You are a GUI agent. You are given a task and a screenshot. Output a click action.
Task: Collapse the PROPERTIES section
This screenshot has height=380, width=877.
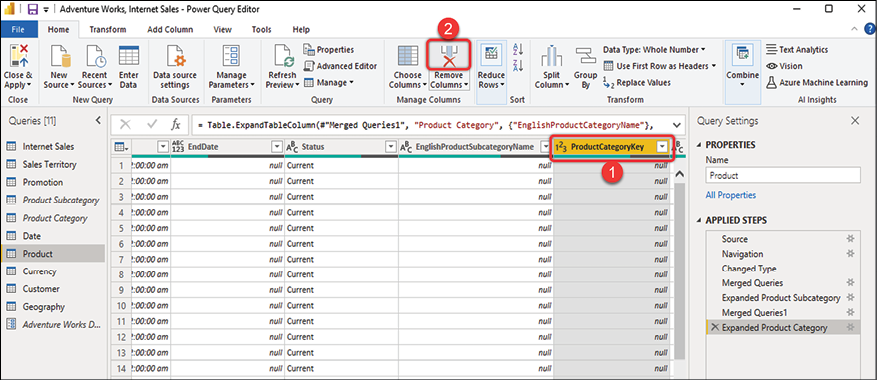click(x=698, y=145)
